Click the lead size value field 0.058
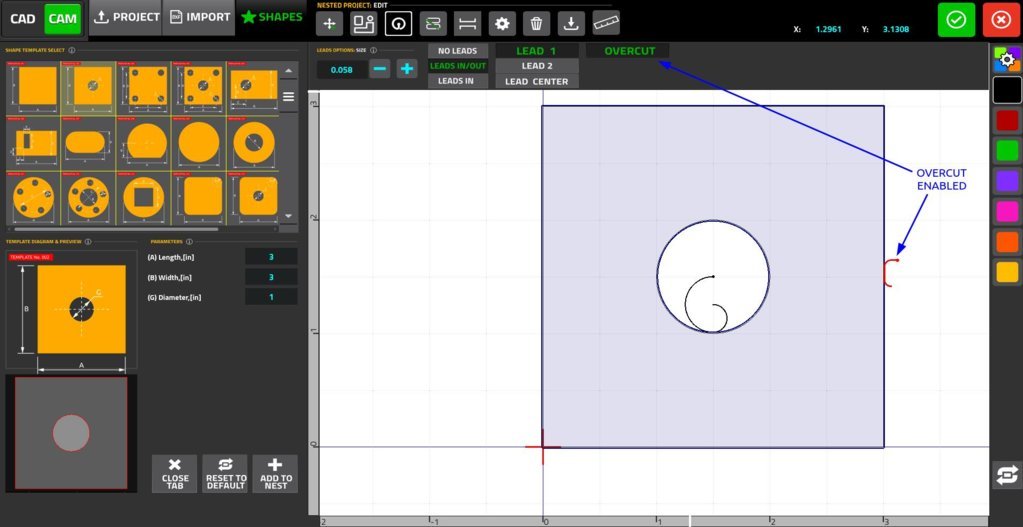1023x527 pixels. pyautogui.click(x=341, y=69)
